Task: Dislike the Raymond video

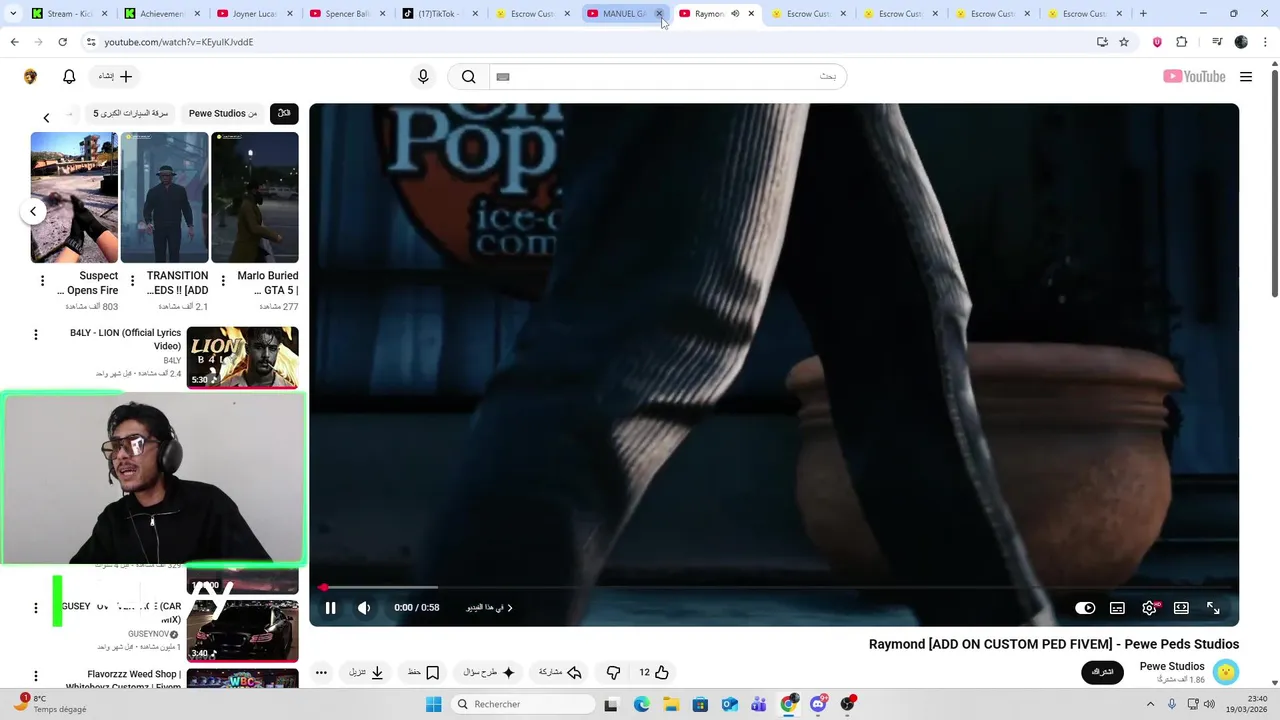Action: [614, 673]
